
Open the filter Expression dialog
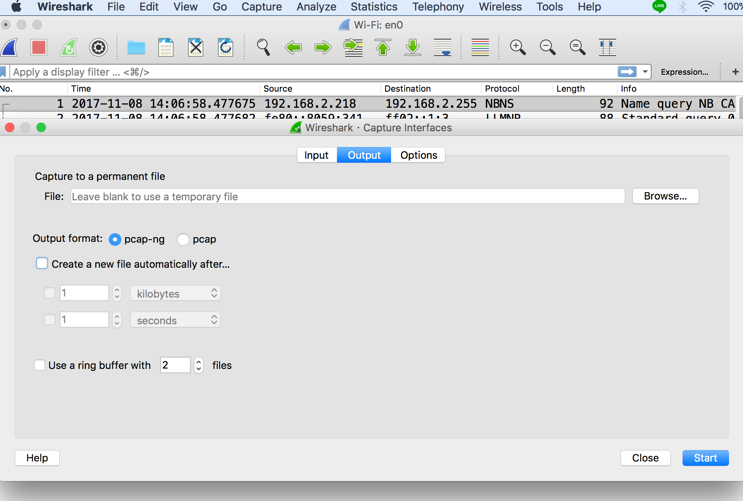tap(684, 72)
